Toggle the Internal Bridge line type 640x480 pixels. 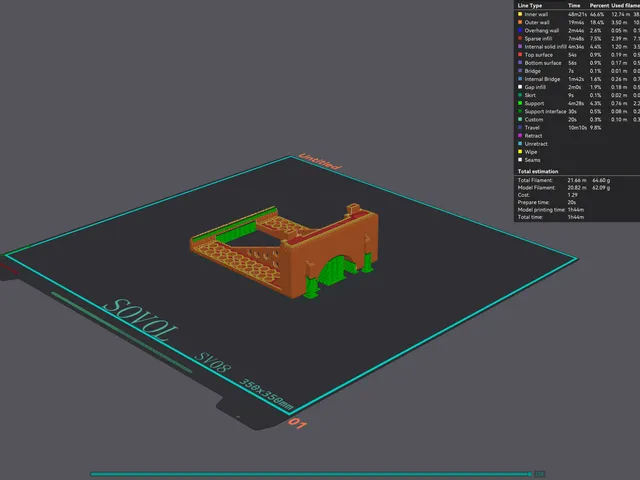point(542,79)
